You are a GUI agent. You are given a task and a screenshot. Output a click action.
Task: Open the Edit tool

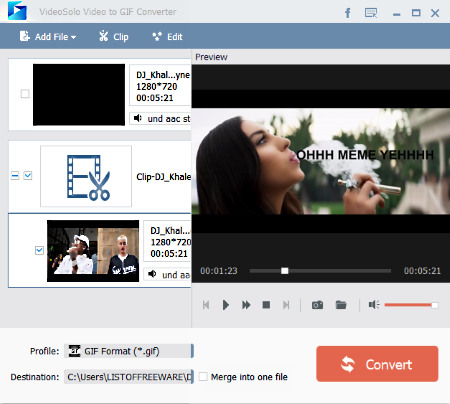(167, 37)
